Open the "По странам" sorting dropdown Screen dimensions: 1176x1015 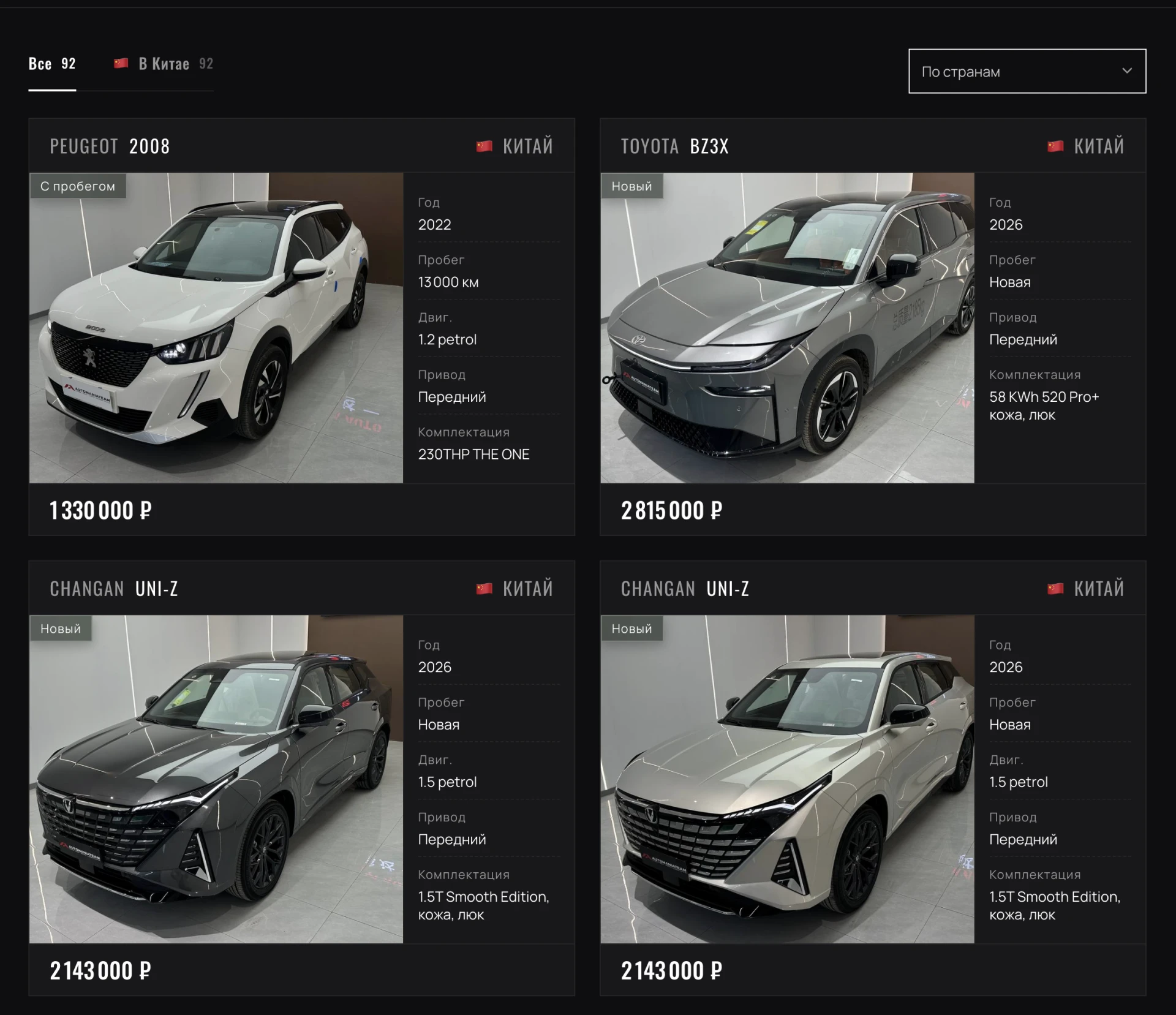pos(1027,71)
